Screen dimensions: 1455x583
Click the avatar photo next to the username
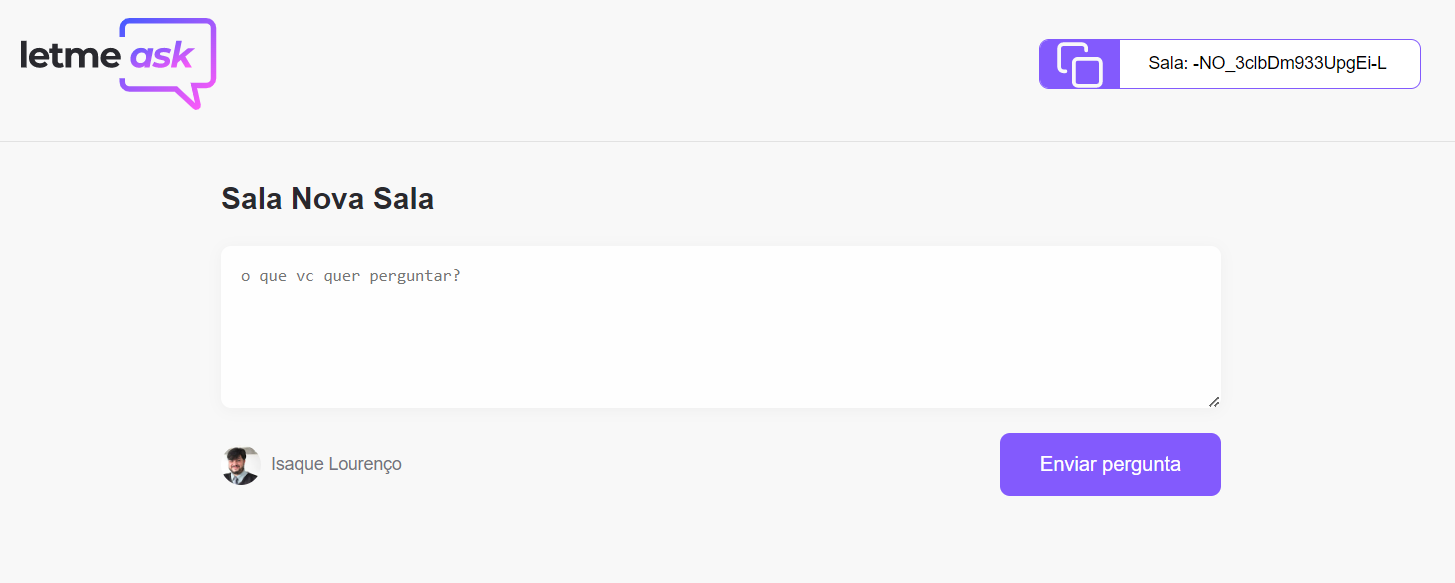click(239, 464)
